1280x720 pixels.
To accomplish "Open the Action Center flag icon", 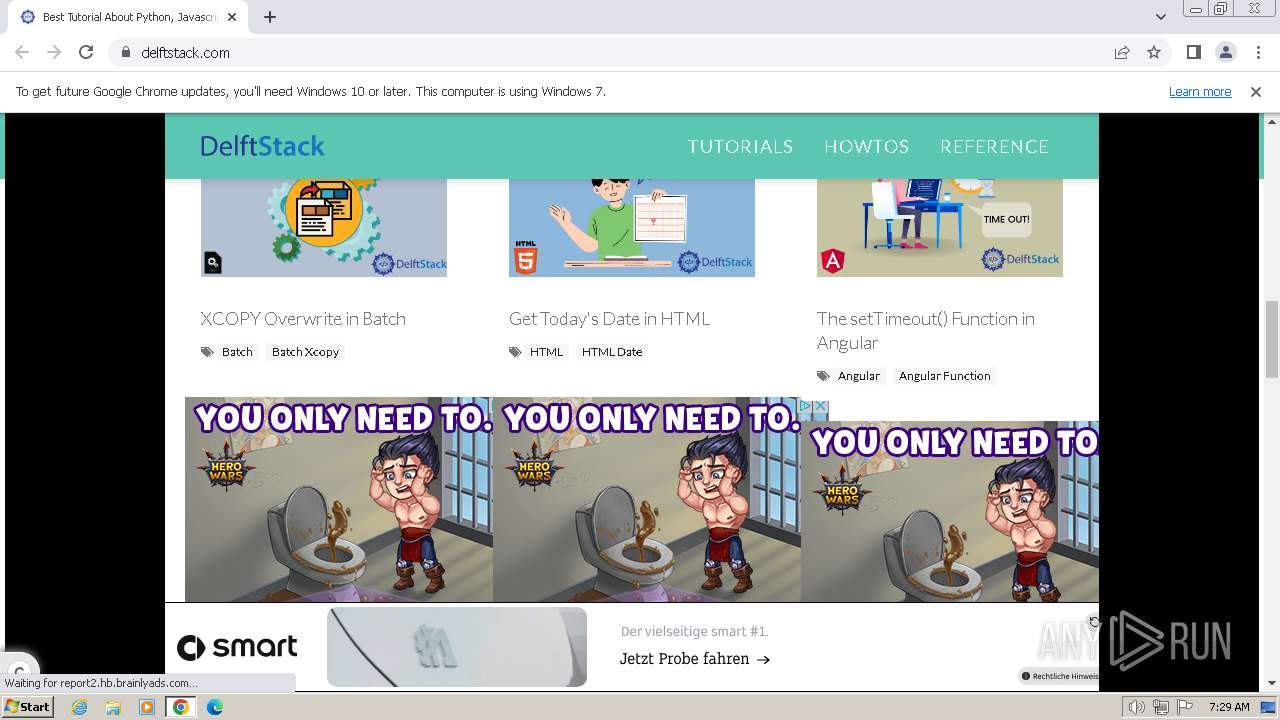I will pyautogui.click(x=1185, y=707).
